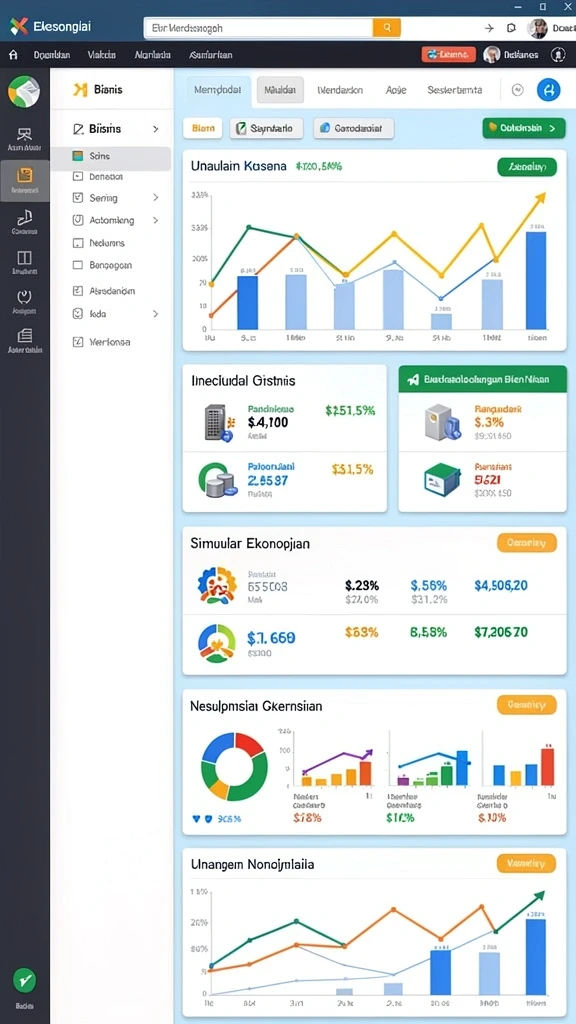Toggle the checkbox next to Seriing
Screen dimensions: 576x1024
(x=78, y=197)
